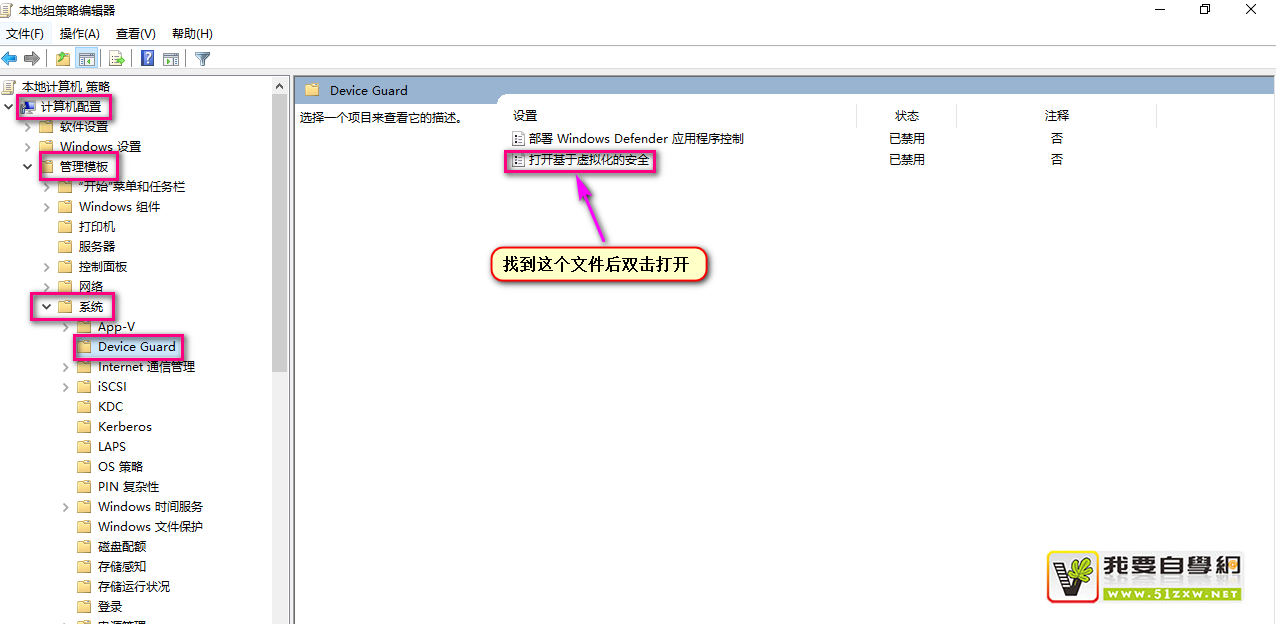Open Help via the blue question-mark icon

[x=147, y=58]
